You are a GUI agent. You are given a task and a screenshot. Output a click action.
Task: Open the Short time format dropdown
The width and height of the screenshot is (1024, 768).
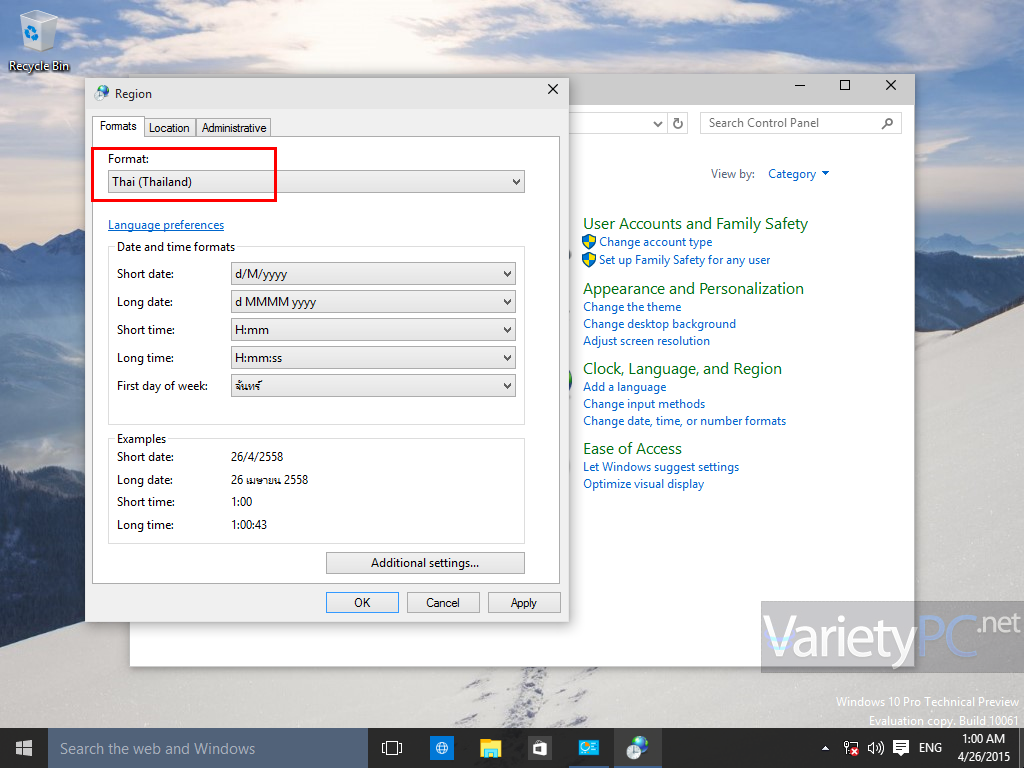[373, 330]
